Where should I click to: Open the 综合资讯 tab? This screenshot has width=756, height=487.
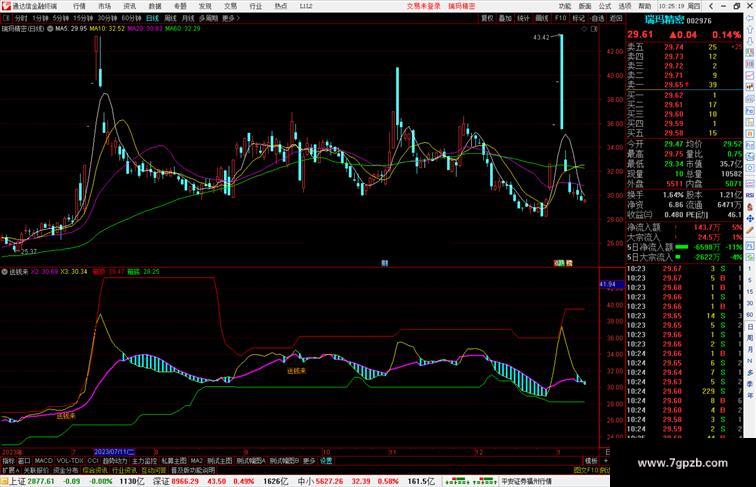[x=95, y=470]
